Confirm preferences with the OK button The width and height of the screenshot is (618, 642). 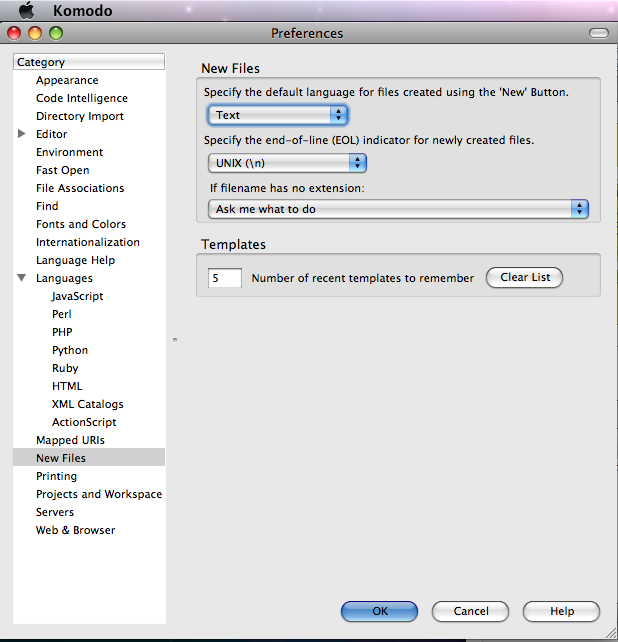click(379, 611)
